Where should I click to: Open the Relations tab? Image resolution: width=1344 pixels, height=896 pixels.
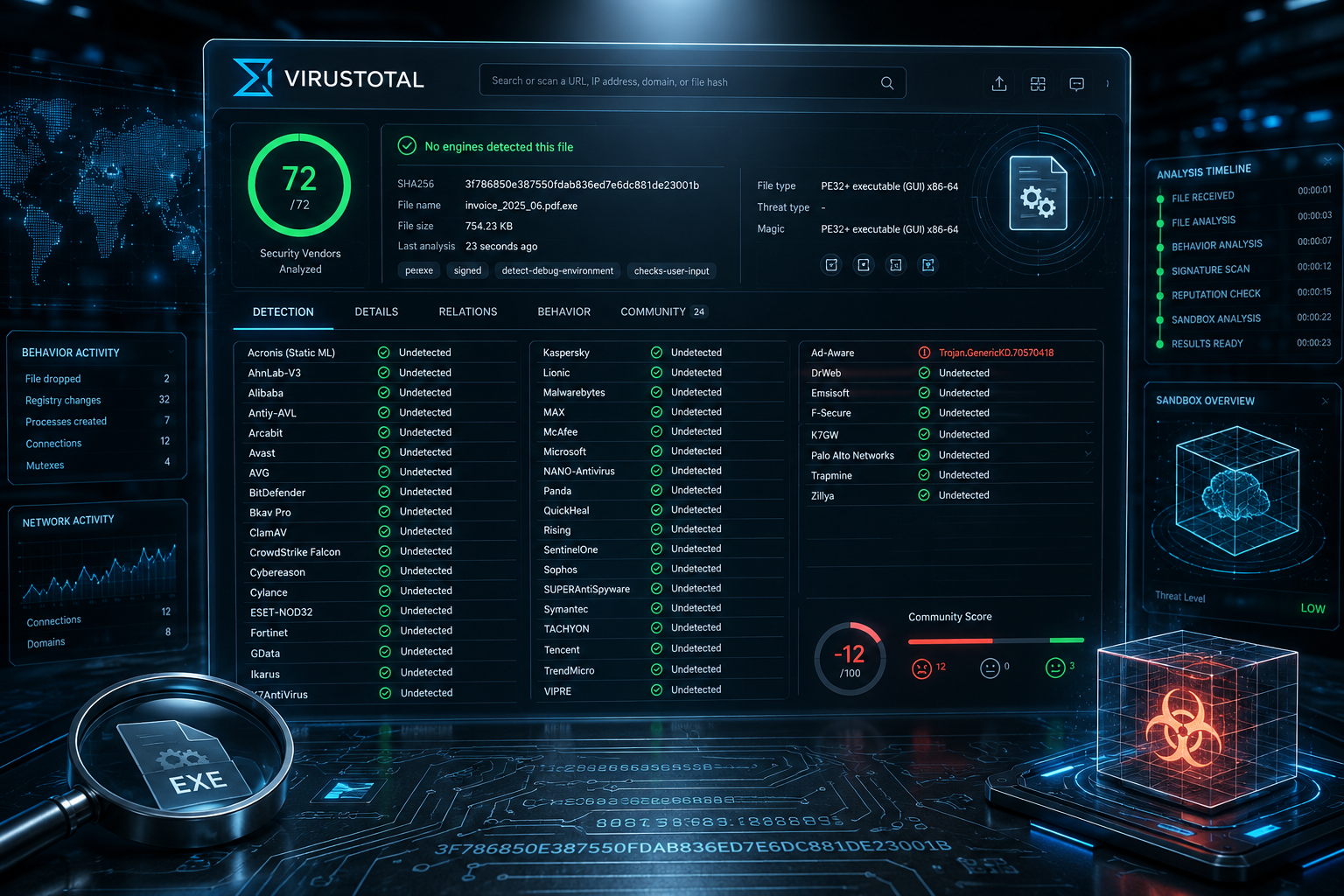(468, 312)
